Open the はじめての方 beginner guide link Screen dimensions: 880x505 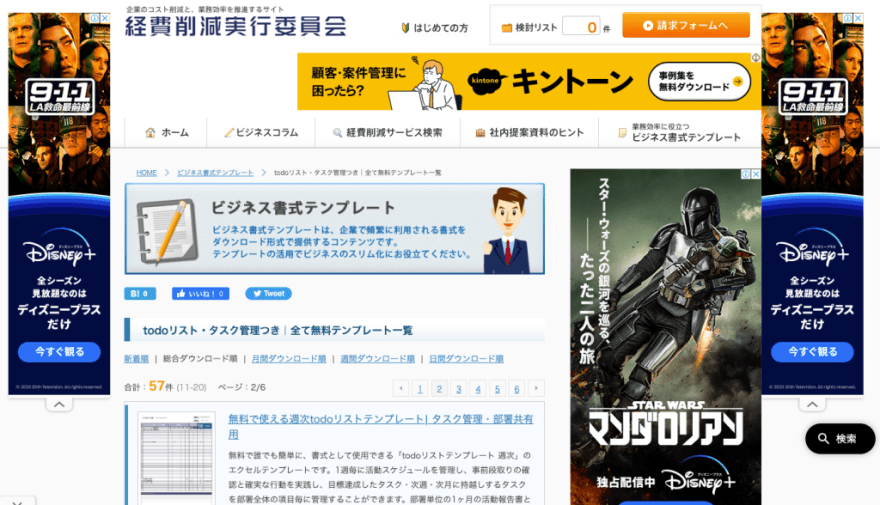(435, 27)
